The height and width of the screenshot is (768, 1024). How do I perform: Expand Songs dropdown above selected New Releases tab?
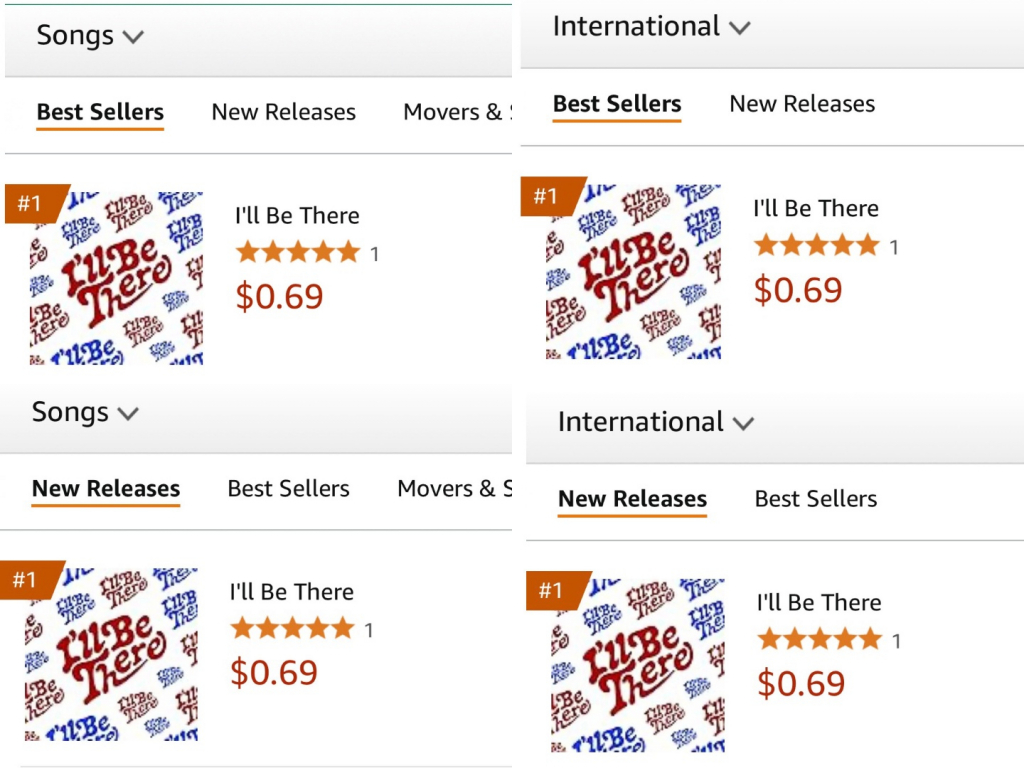[x=85, y=413]
